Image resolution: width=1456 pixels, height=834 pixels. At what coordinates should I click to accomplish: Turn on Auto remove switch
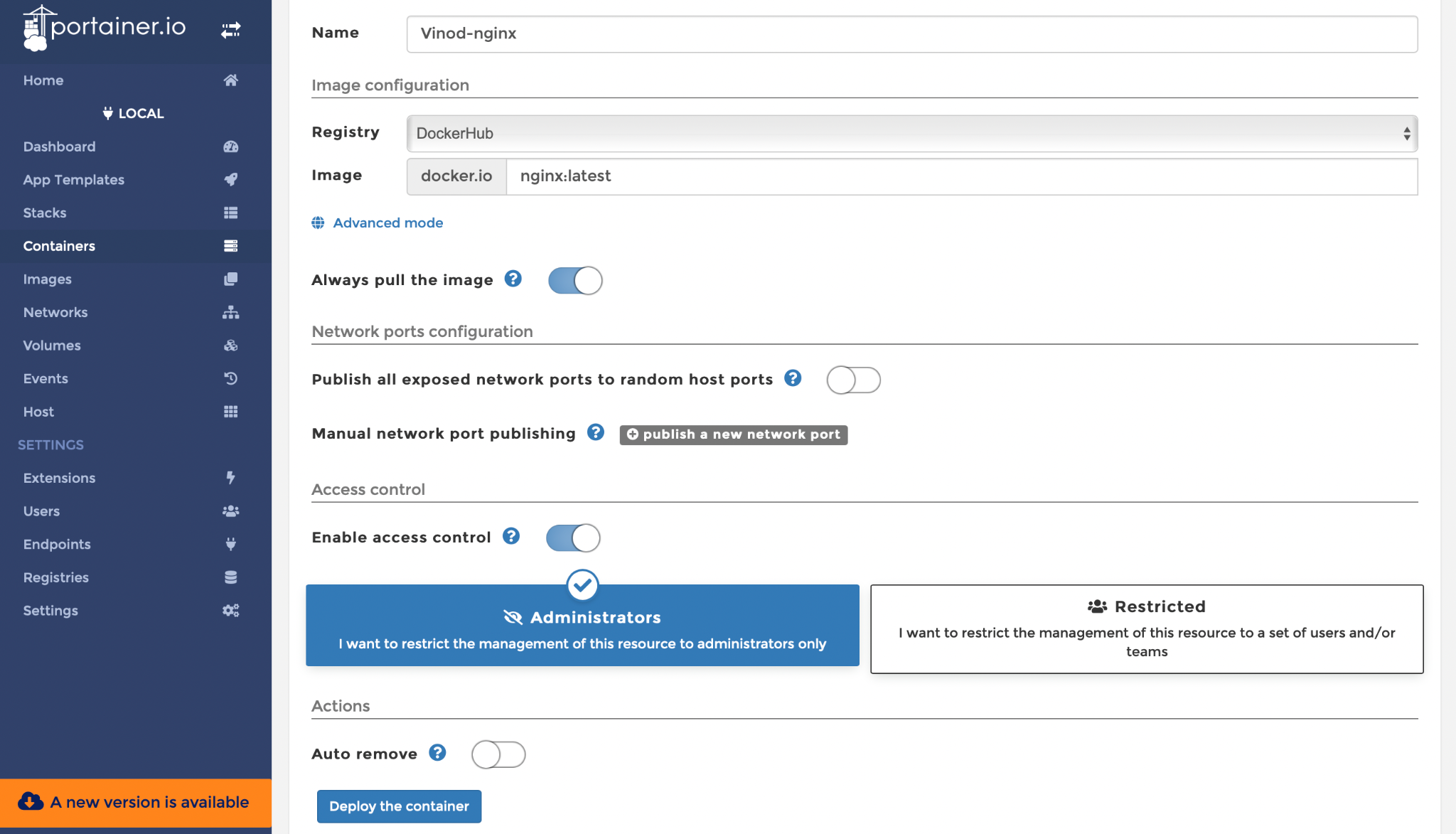[498, 754]
